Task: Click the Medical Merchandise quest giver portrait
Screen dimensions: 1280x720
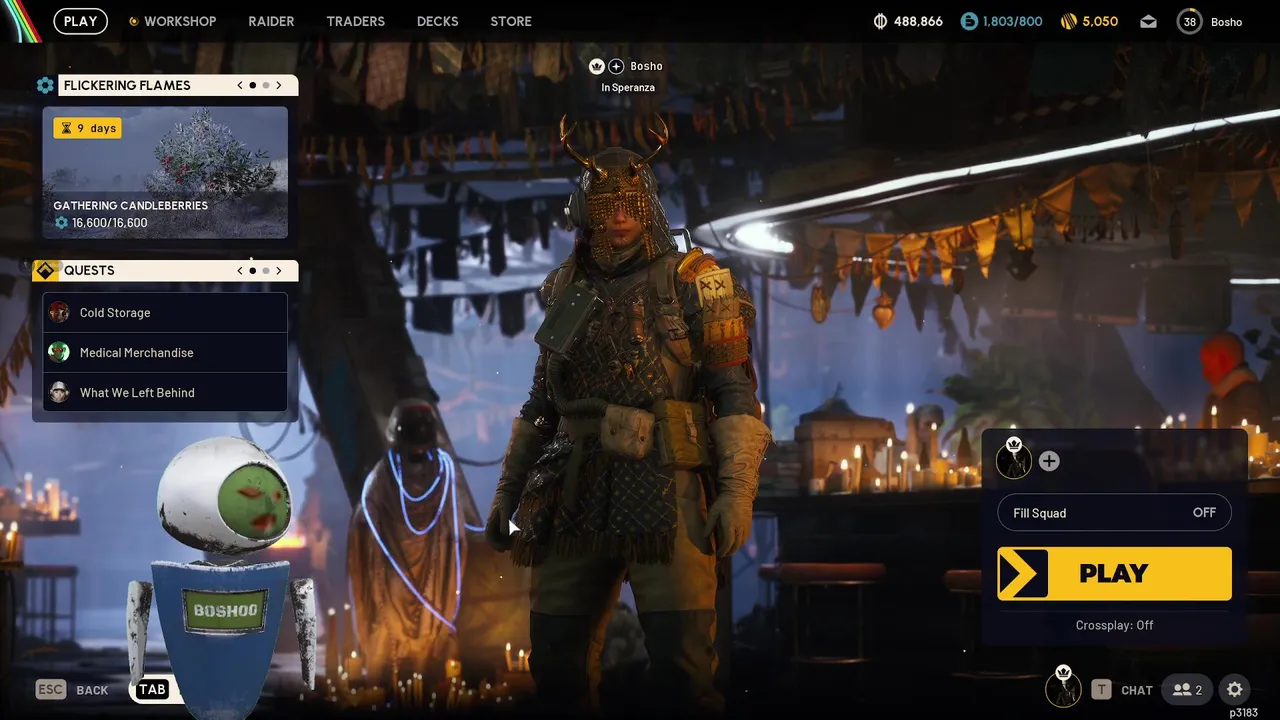Action: pyautogui.click(x=59, y=352)
